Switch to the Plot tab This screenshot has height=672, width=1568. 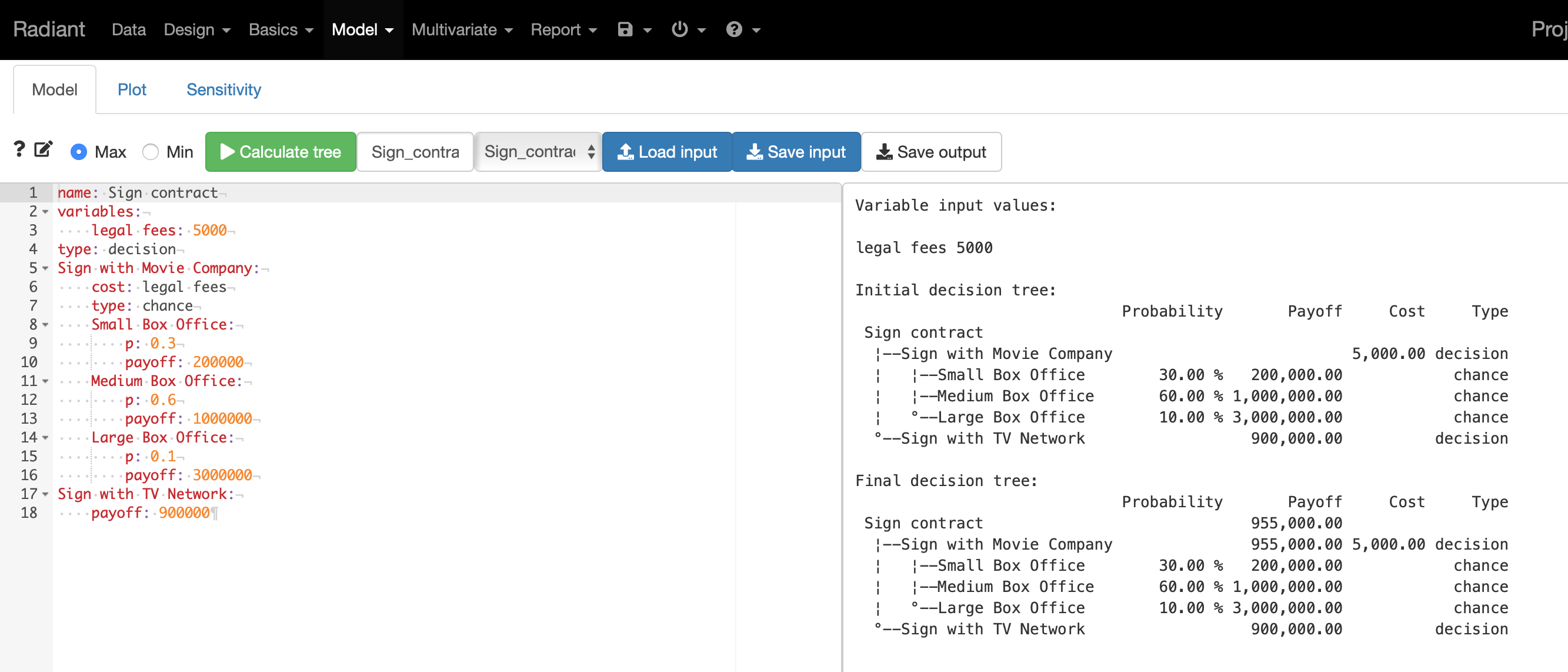coord(132,89)
